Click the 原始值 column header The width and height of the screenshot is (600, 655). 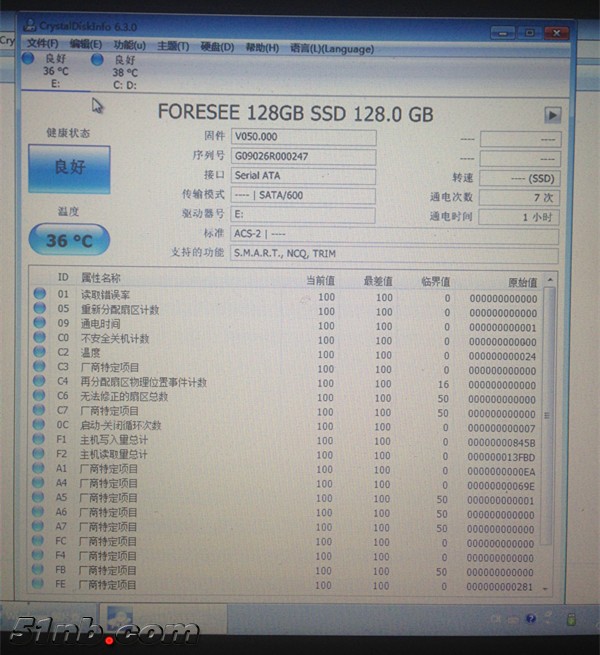(522, 283)
